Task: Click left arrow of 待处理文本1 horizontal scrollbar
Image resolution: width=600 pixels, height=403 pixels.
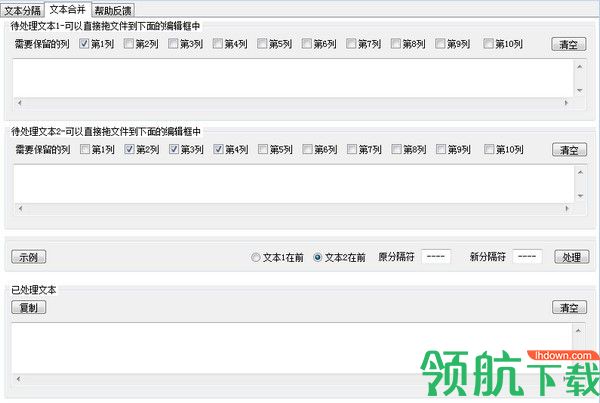Action: point(20,103)
